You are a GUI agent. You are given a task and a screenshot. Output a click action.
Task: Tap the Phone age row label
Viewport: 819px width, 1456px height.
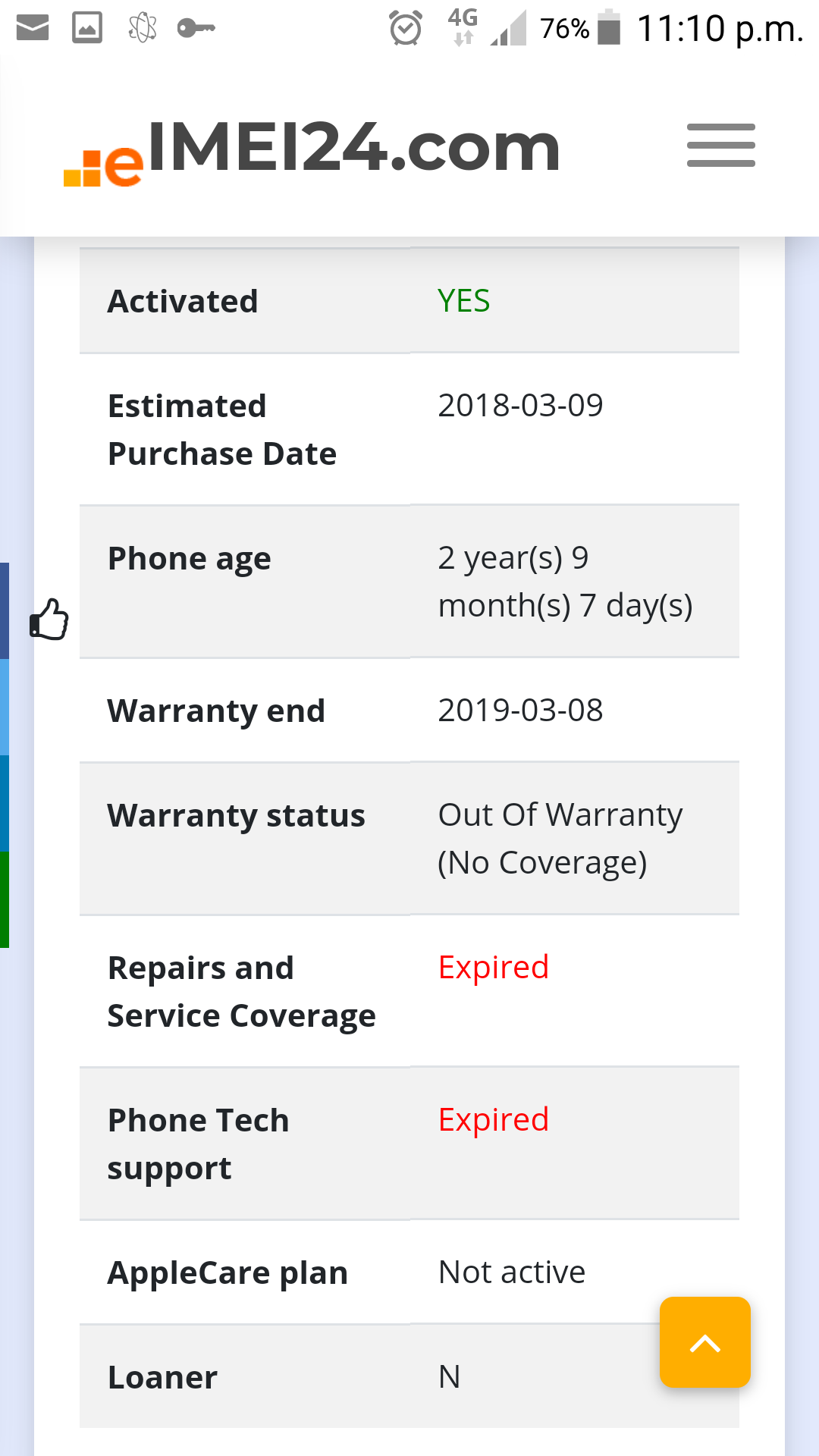tap(190, 559)
